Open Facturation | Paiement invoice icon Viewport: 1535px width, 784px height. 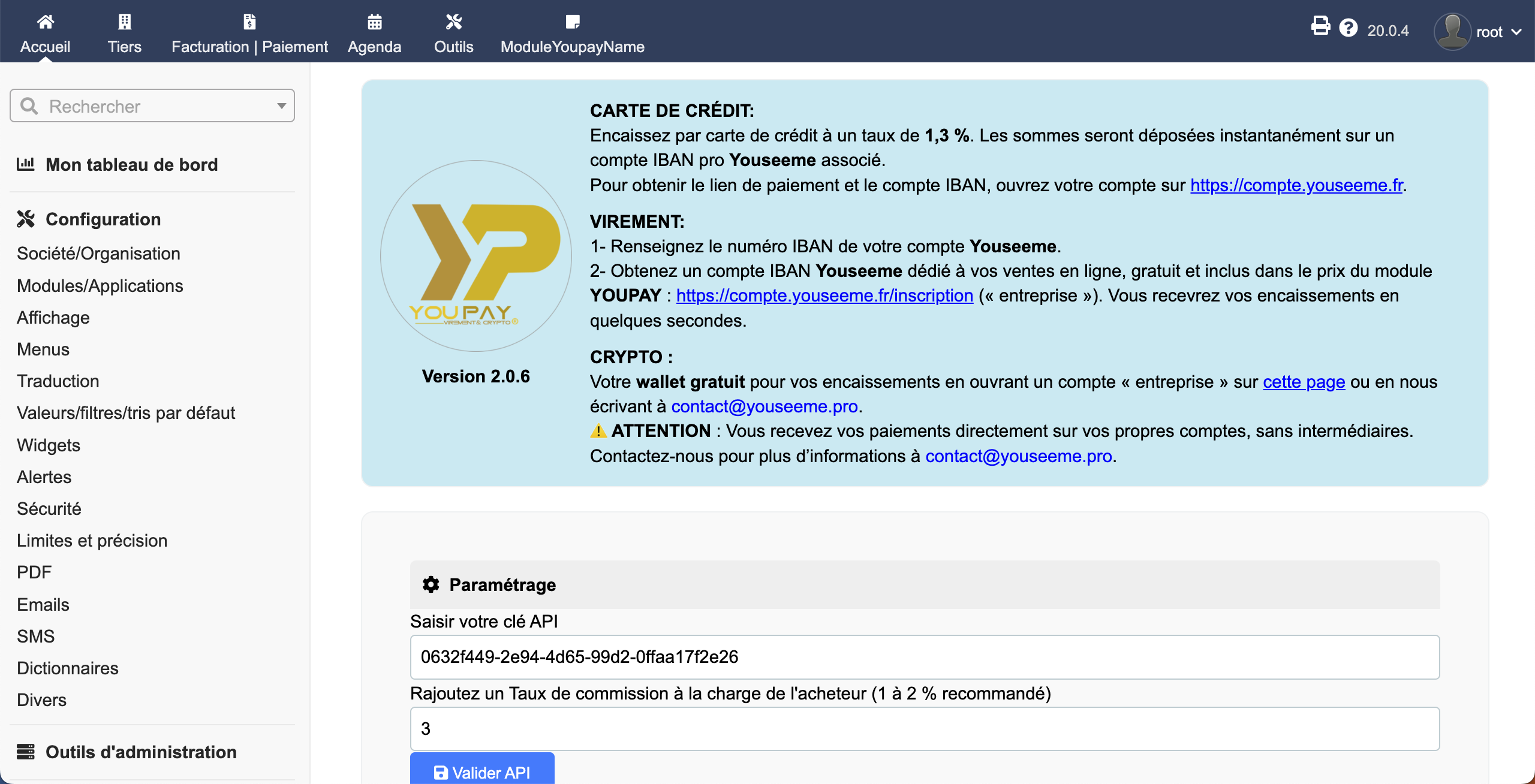click(x=249, y=22)
